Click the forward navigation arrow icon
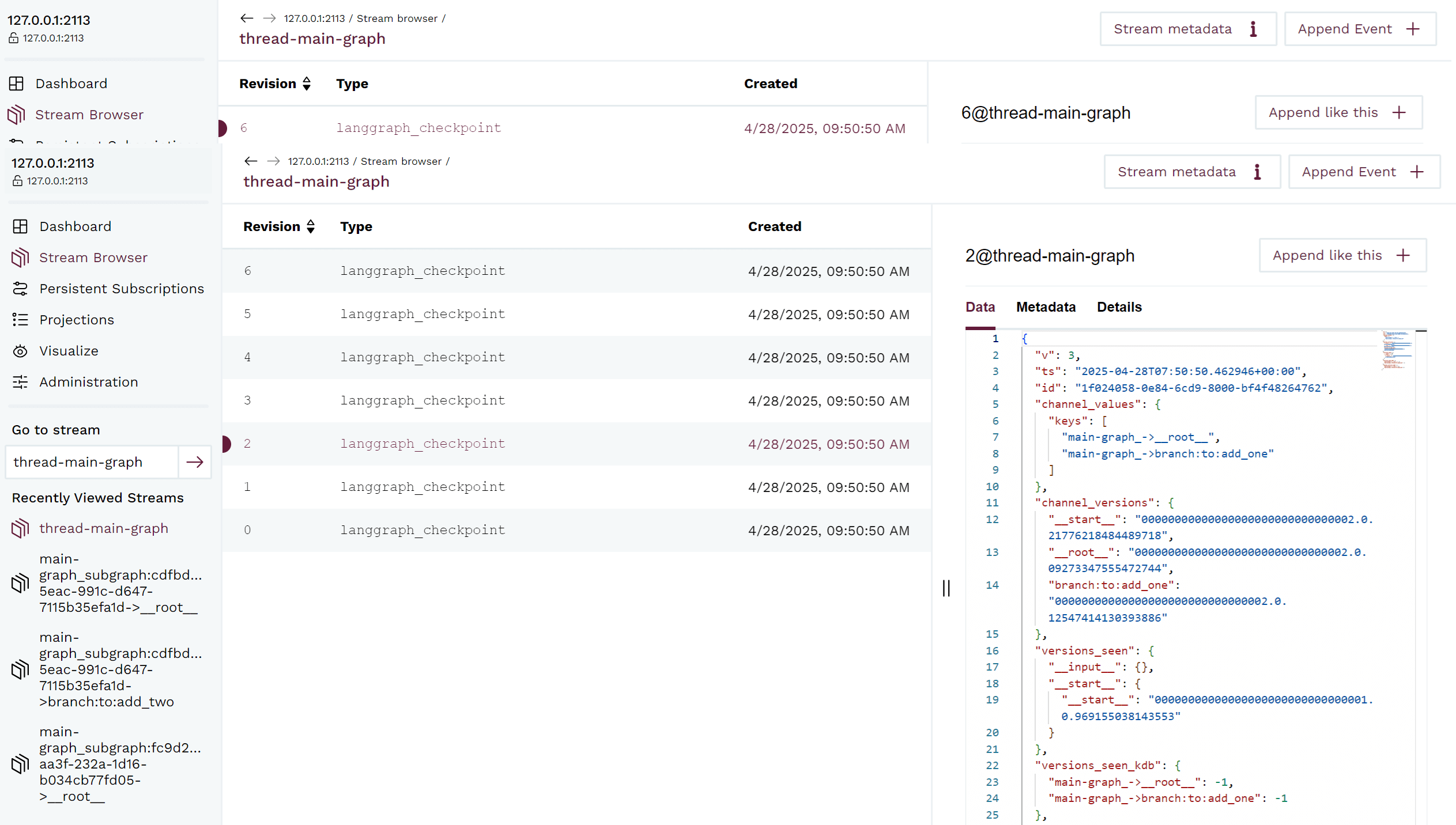Image resolution: width=1456 pixels, height=825 pixels. pyautogui.click(x=273, y=161)
